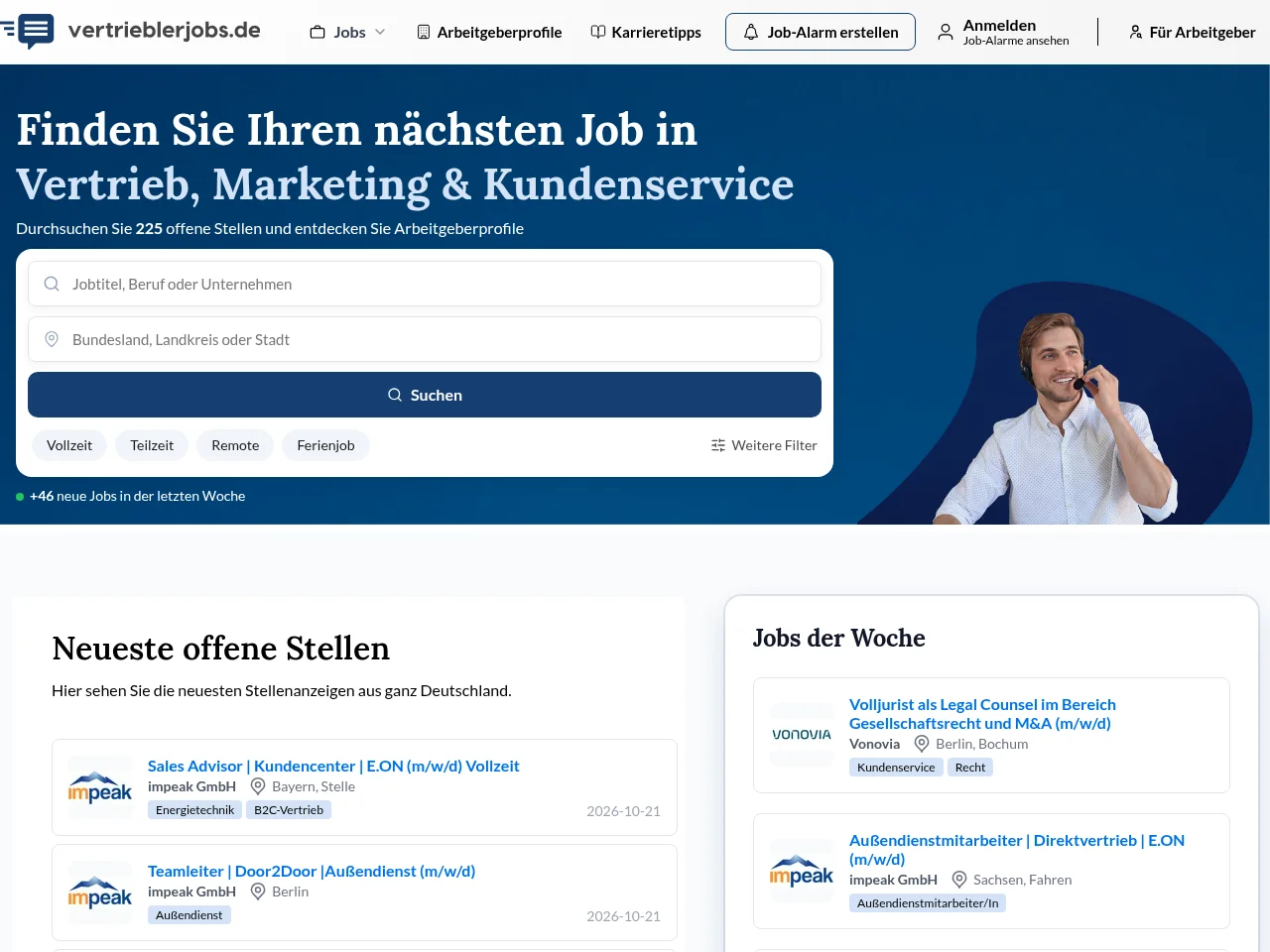Click the user icon next to Anmelden
This screenshot has height=952, width=1270.
point(946,32)
